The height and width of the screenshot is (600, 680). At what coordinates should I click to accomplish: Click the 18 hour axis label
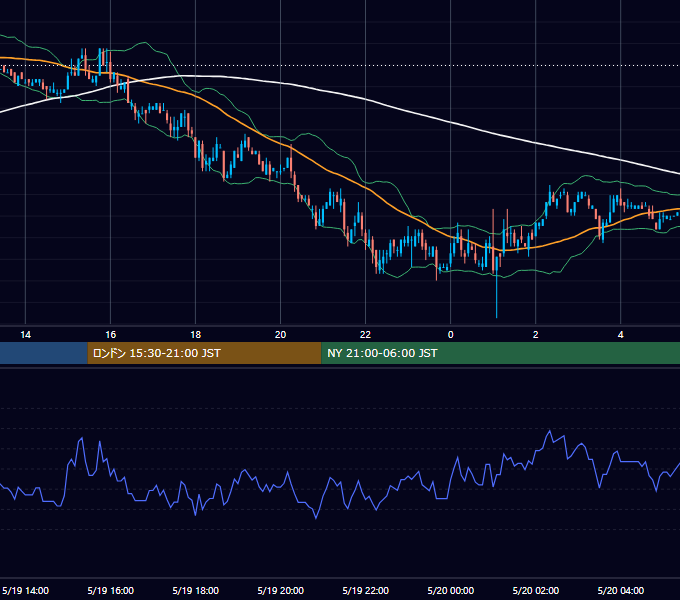[196, 335]
